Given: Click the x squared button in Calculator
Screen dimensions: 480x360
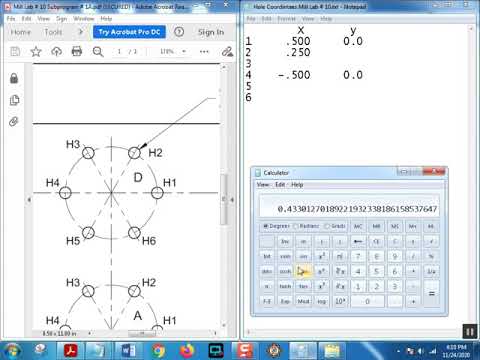Looking at the screenshot, I should click(322, 256).
